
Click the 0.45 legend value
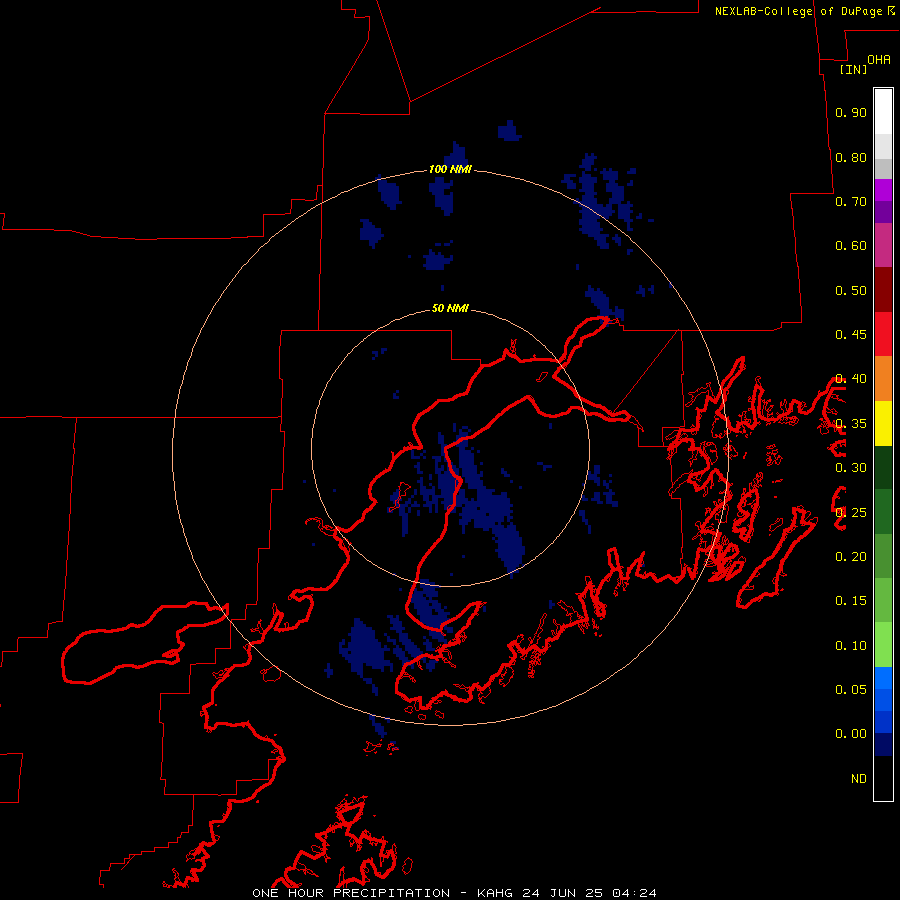(851, 335)
